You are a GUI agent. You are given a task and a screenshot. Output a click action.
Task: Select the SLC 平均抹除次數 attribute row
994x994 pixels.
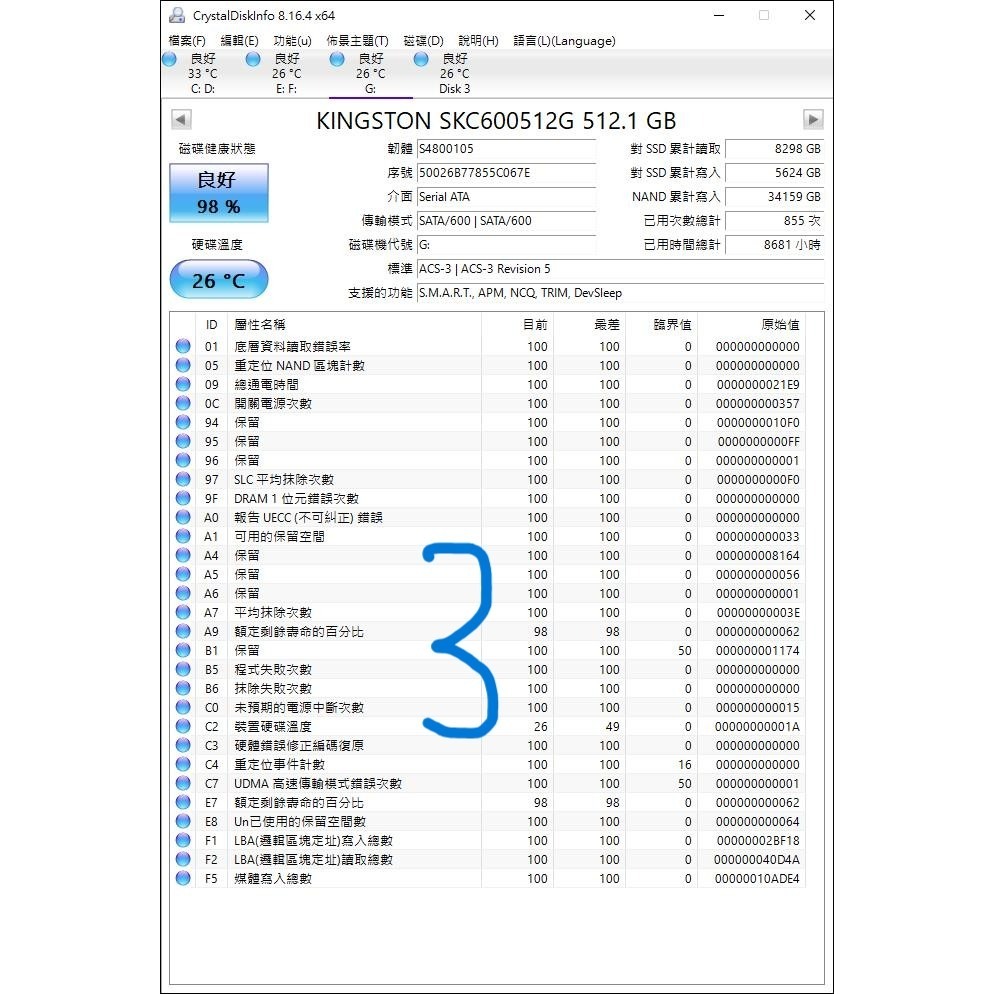click(x=488, y=479)
